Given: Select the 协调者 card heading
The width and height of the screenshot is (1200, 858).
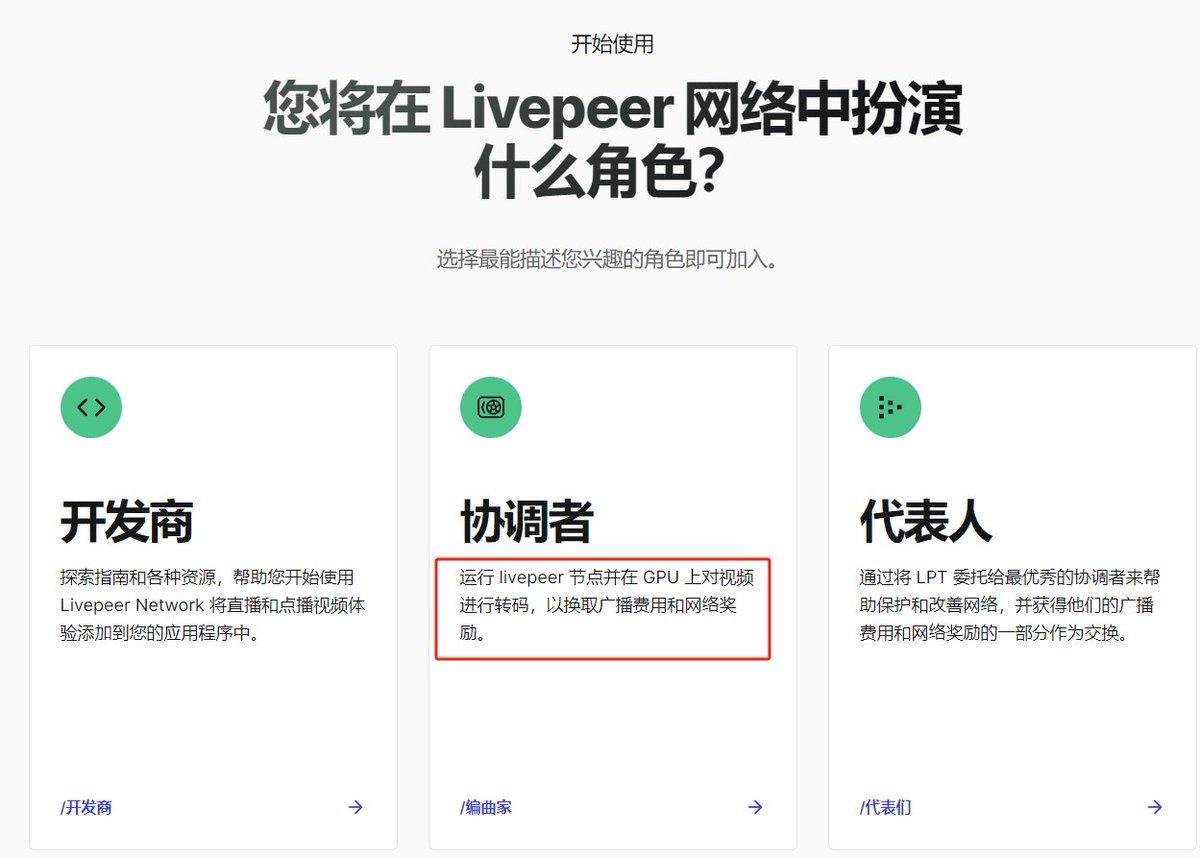Looking at the screenshot, I should click(527, 522).
